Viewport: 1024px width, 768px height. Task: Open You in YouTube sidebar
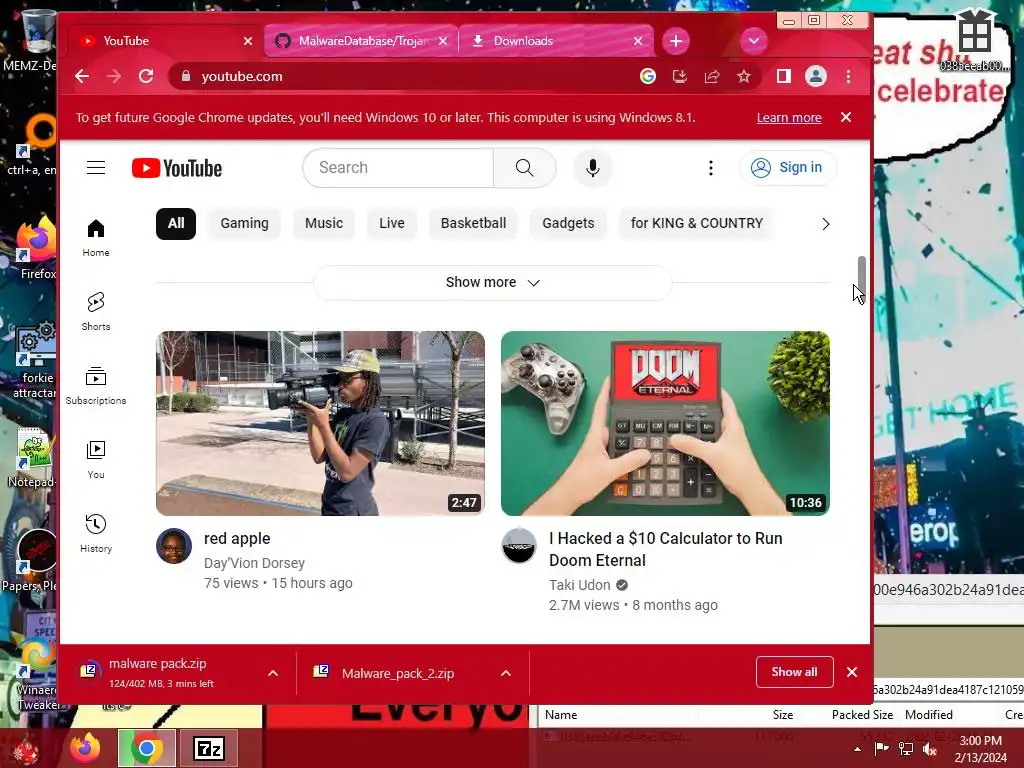click(x=96, y=460)
